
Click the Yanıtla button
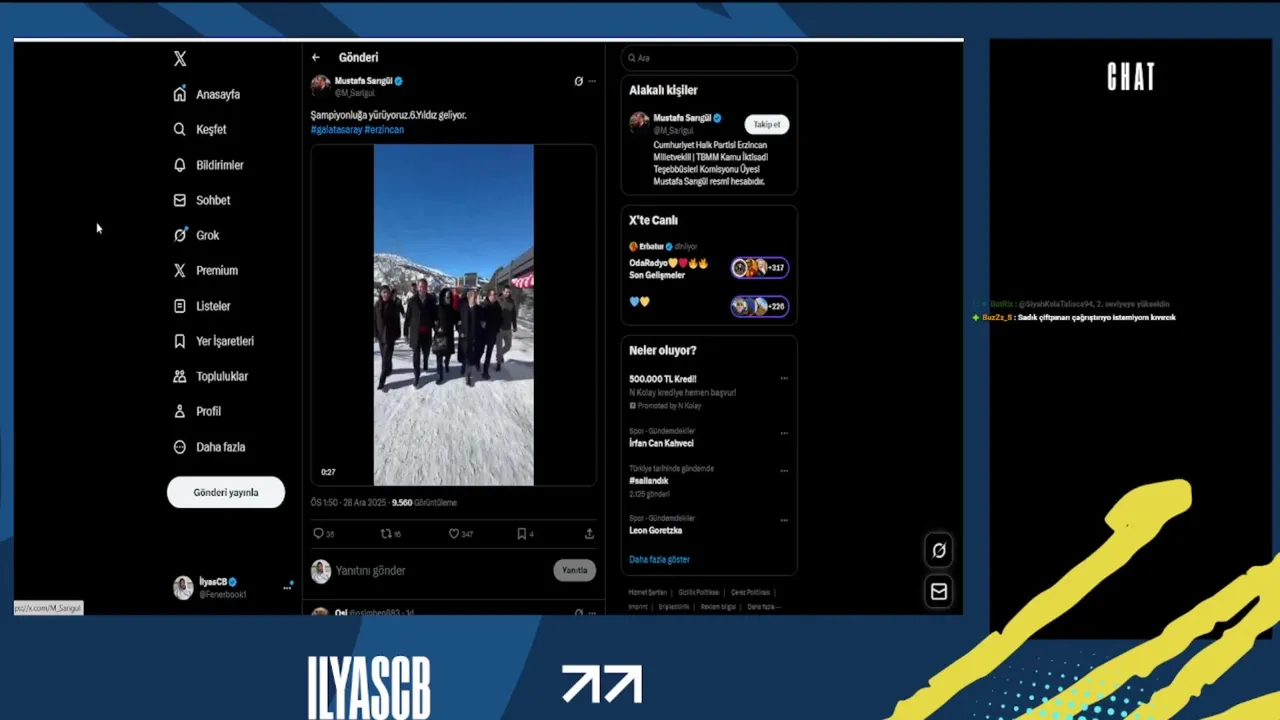(575, 570)
